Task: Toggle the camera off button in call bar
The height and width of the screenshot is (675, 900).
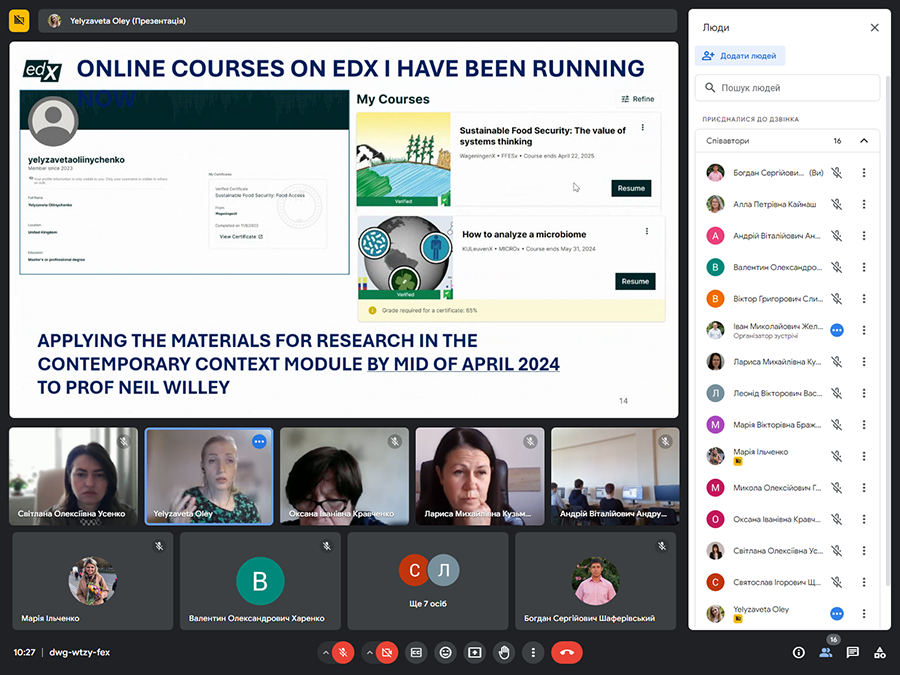Action: pos(387,653)
